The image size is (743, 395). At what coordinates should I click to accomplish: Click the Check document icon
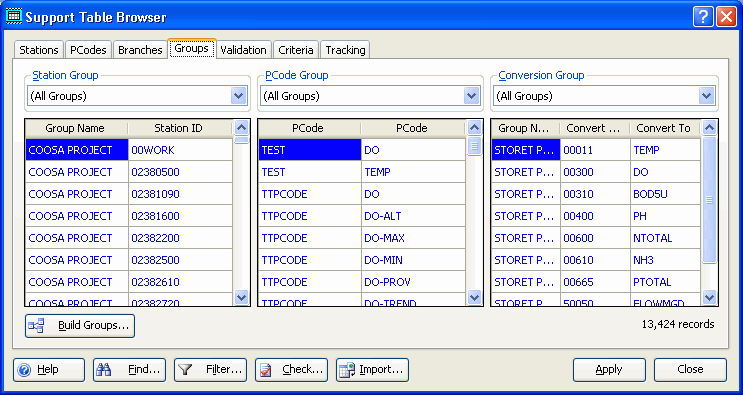point(266,370)
